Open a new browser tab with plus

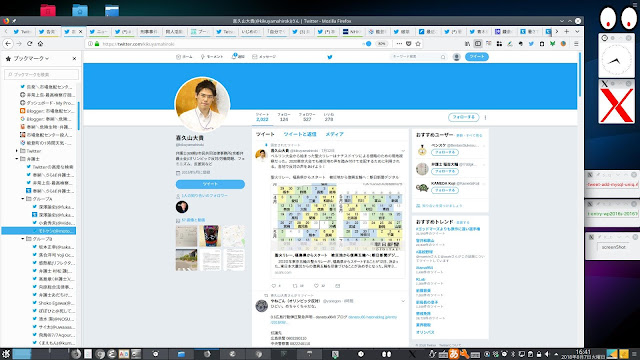(567, 31)
